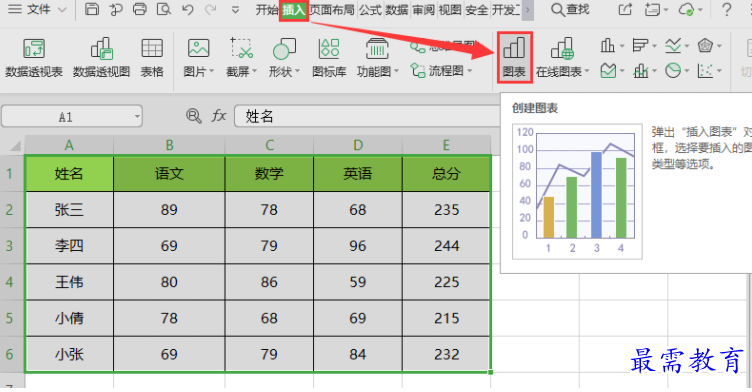Click the Save icon in quick access
This screenshot has height=392, width=752.
(x=92, y=9)
